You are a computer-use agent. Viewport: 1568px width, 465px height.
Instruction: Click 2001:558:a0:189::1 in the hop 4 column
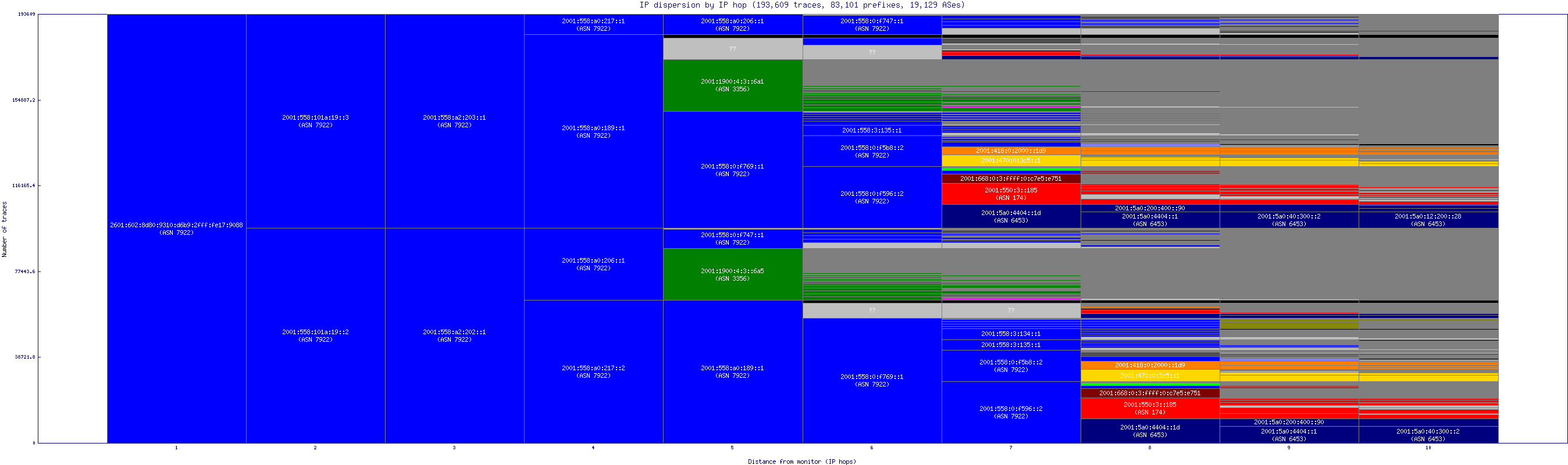point(593,131)
